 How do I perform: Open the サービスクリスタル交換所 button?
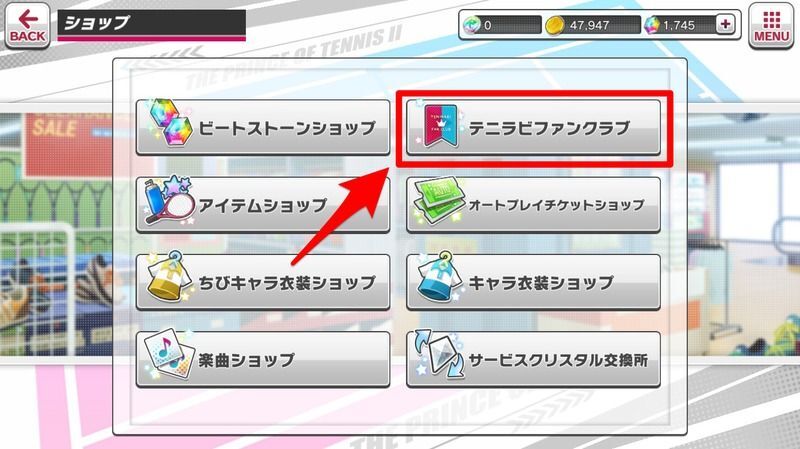pos(533,360)
